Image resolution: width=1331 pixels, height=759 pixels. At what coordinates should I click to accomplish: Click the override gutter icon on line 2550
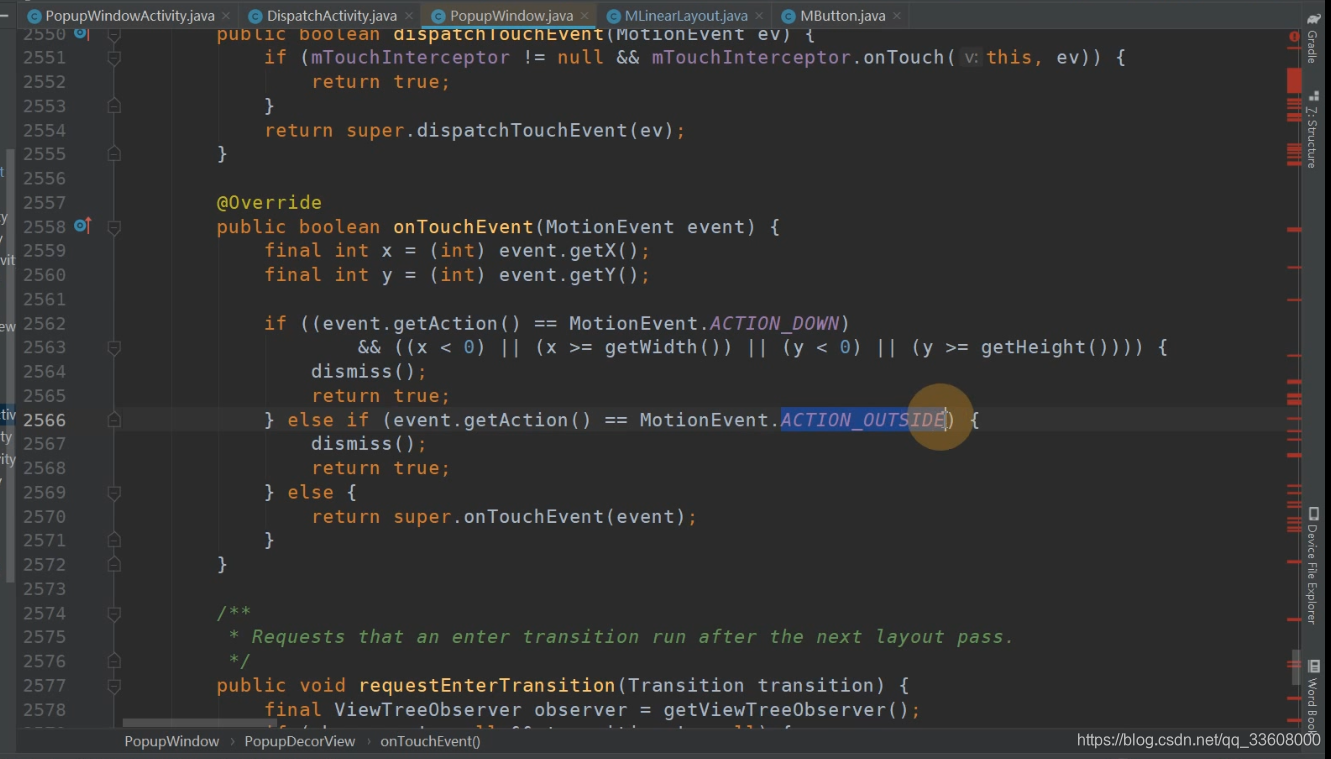(x=82, y=34)
